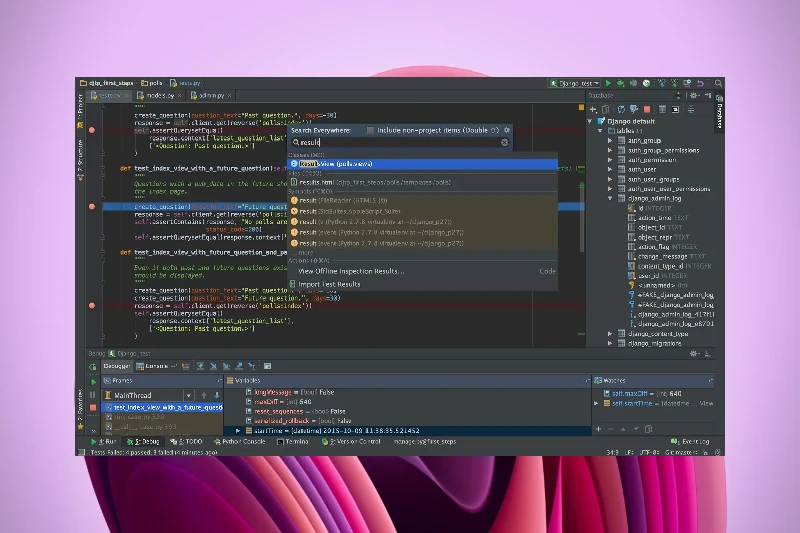Open table editor icon in Database toolbar
The image size is (800, 533).
pyautogui.click(x=662, y=109)
